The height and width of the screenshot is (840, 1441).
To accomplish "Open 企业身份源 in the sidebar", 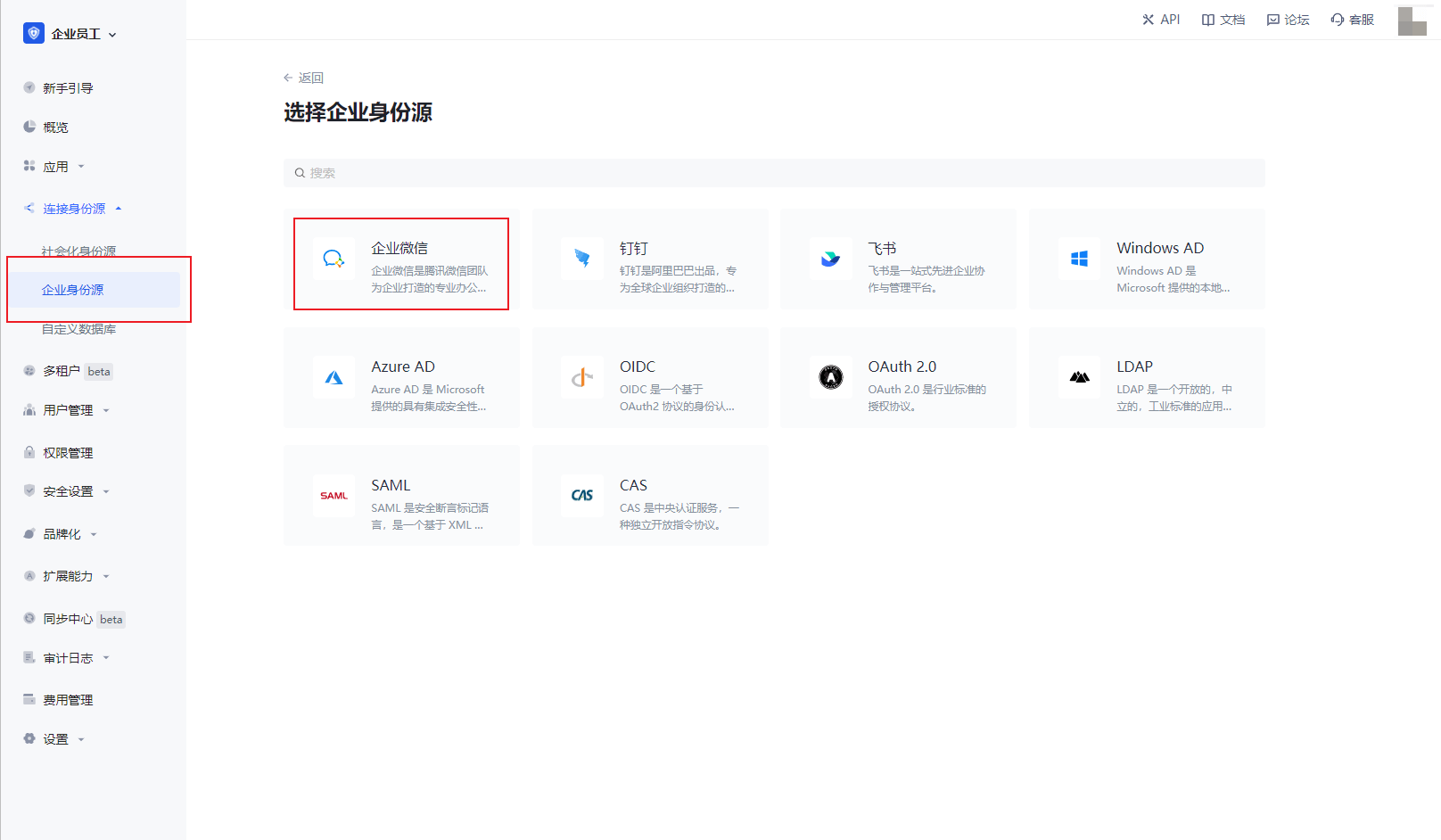I will pyautogui.click(x=73, y=290).
